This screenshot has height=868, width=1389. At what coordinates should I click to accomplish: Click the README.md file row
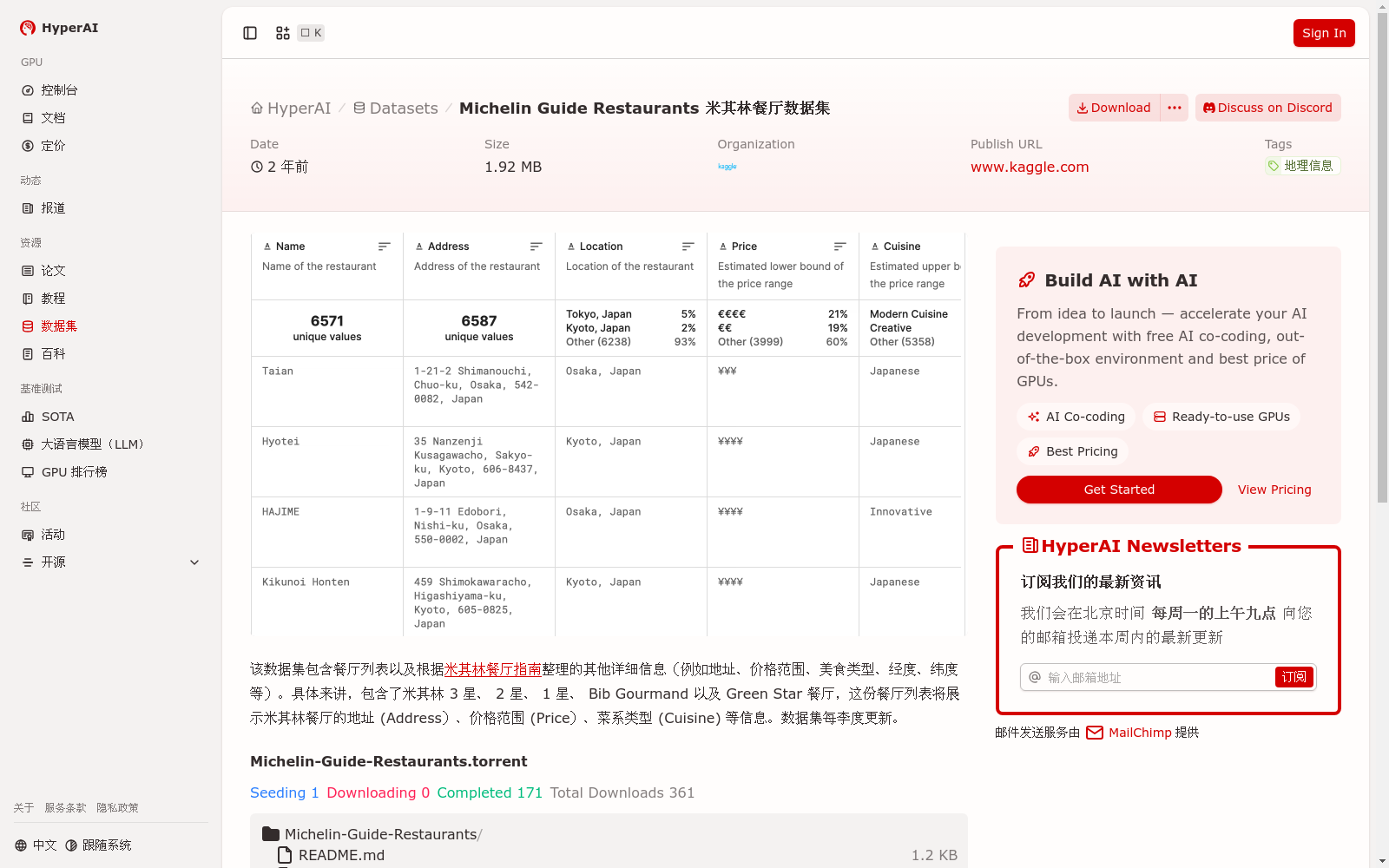pos(609,855)
